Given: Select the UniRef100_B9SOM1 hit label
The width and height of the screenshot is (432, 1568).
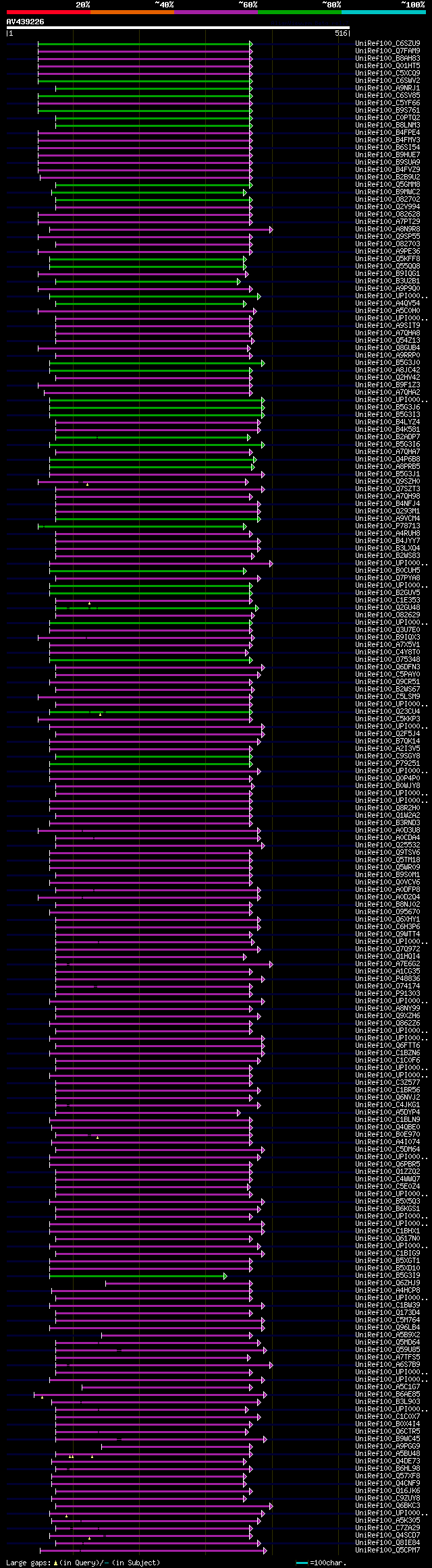Looking at the screenshot, I should tap(387, 875).
